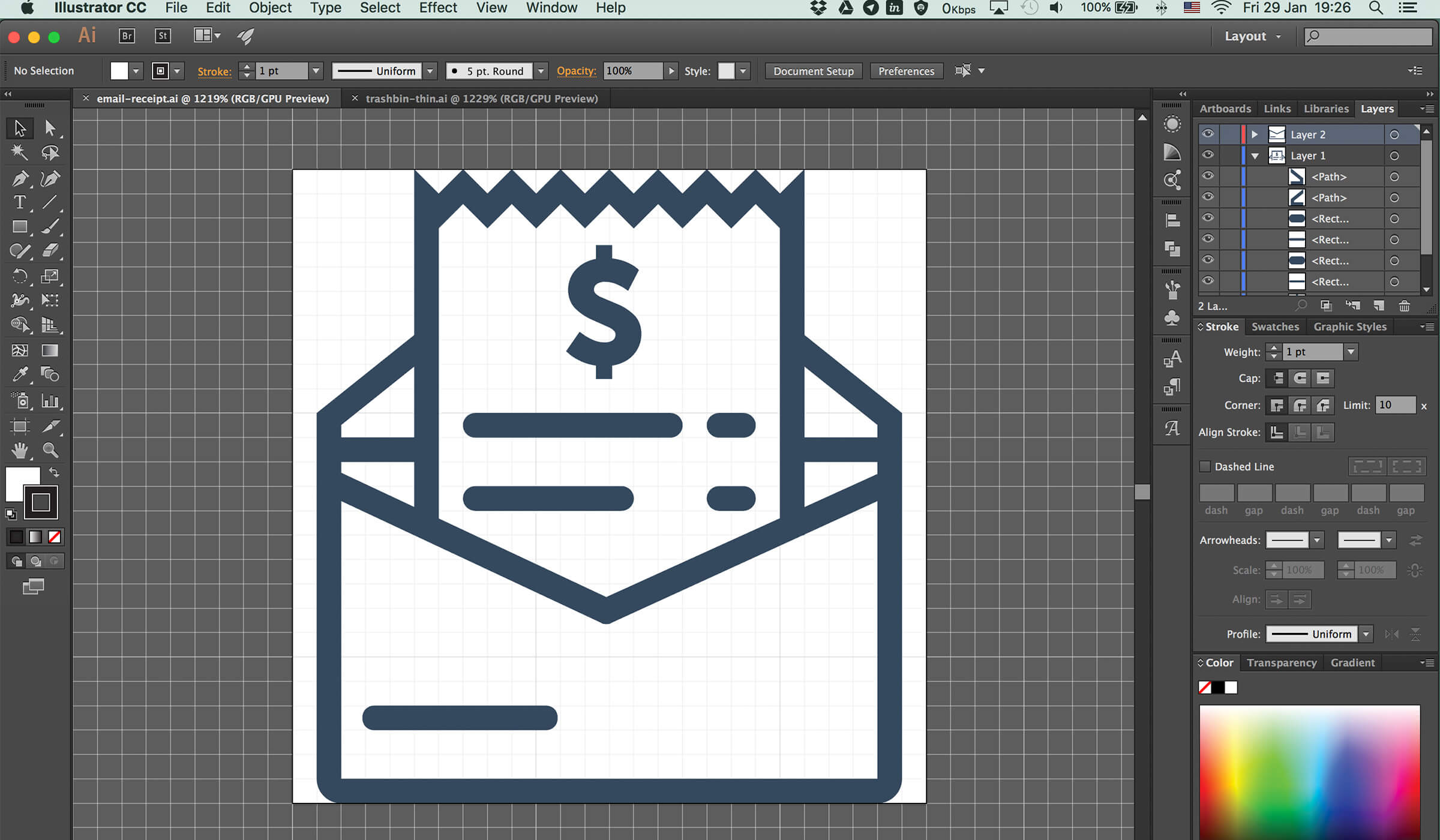Screen dimensions: 1440x840
Task: Delete selection with Layers trash icon
Action: [1405, 306]
